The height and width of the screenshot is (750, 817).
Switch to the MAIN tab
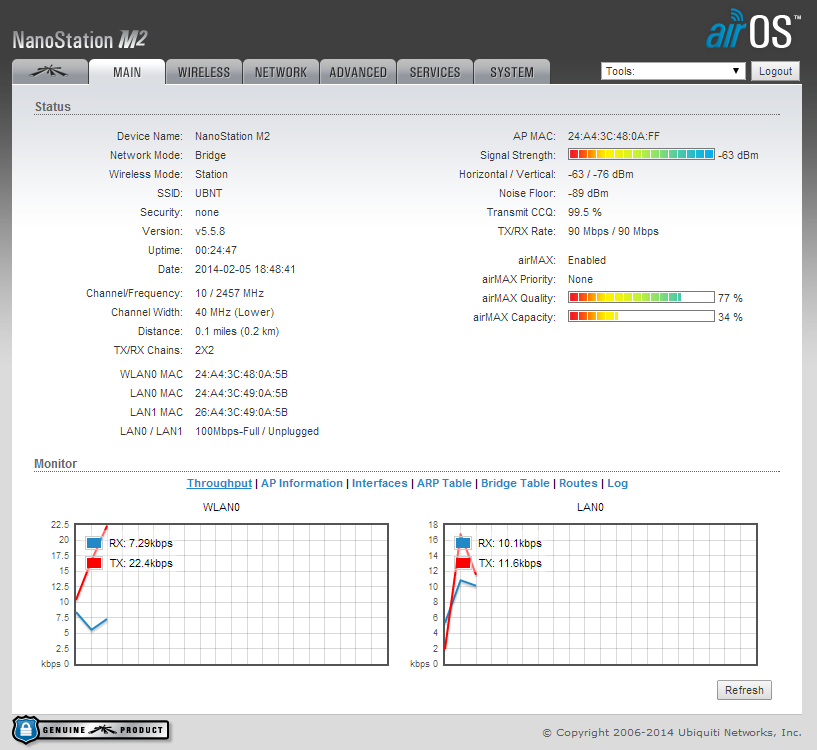[127, 72]
